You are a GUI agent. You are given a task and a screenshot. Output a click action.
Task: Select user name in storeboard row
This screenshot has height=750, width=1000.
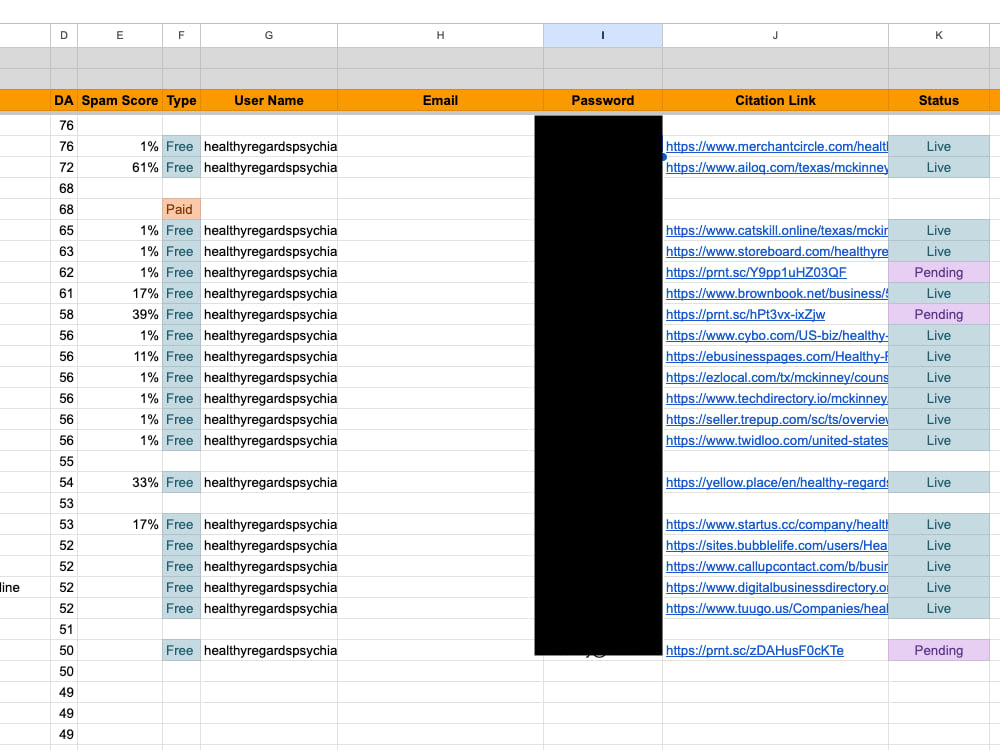coord(268,251)
